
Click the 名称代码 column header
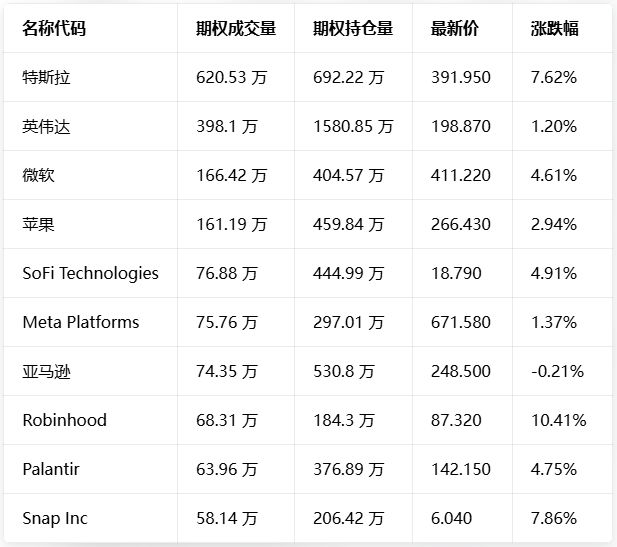[54, 29]
